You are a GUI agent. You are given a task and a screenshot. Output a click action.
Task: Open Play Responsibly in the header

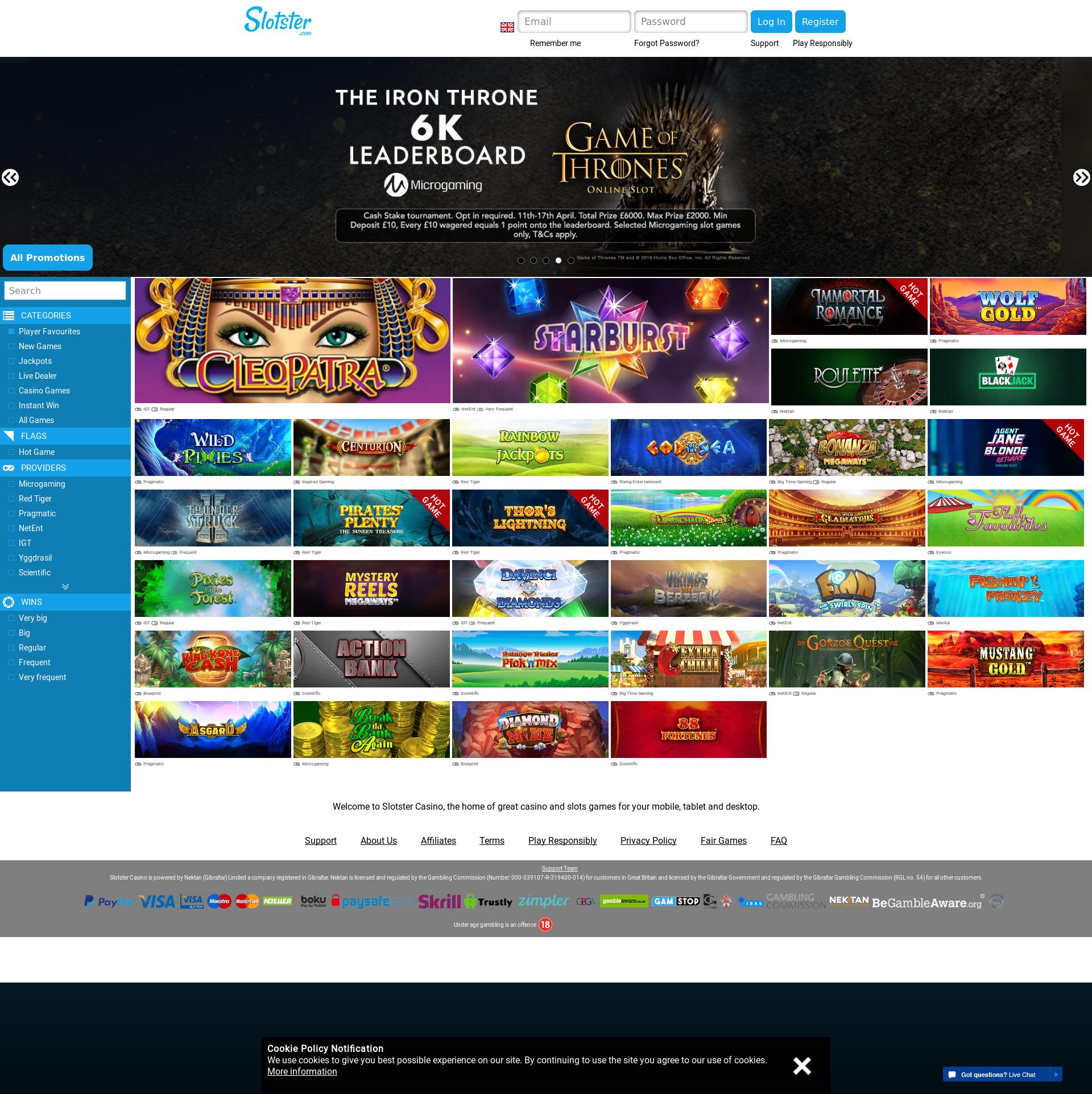coord(822,43)
